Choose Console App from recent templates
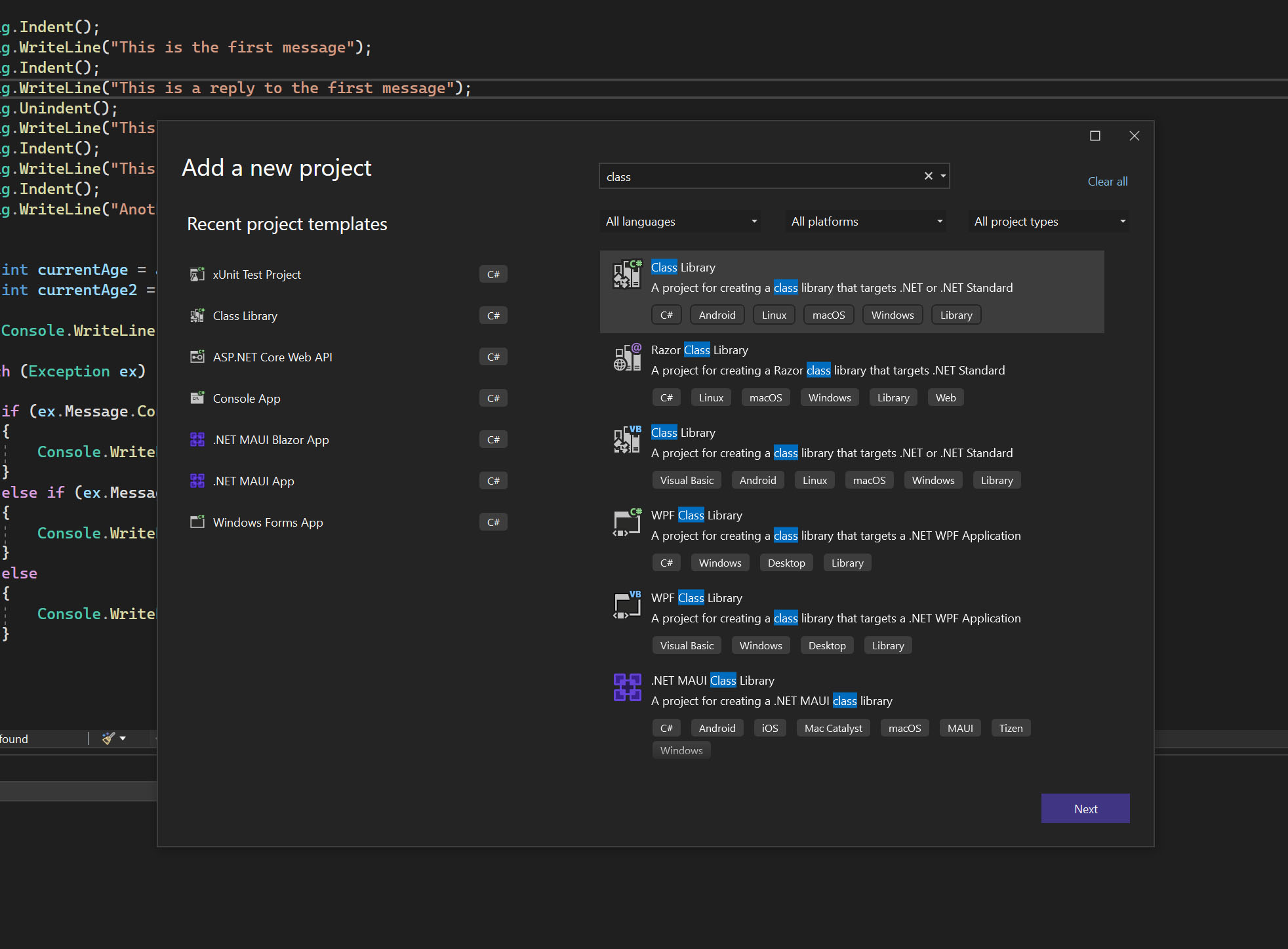 click(247, 398)
